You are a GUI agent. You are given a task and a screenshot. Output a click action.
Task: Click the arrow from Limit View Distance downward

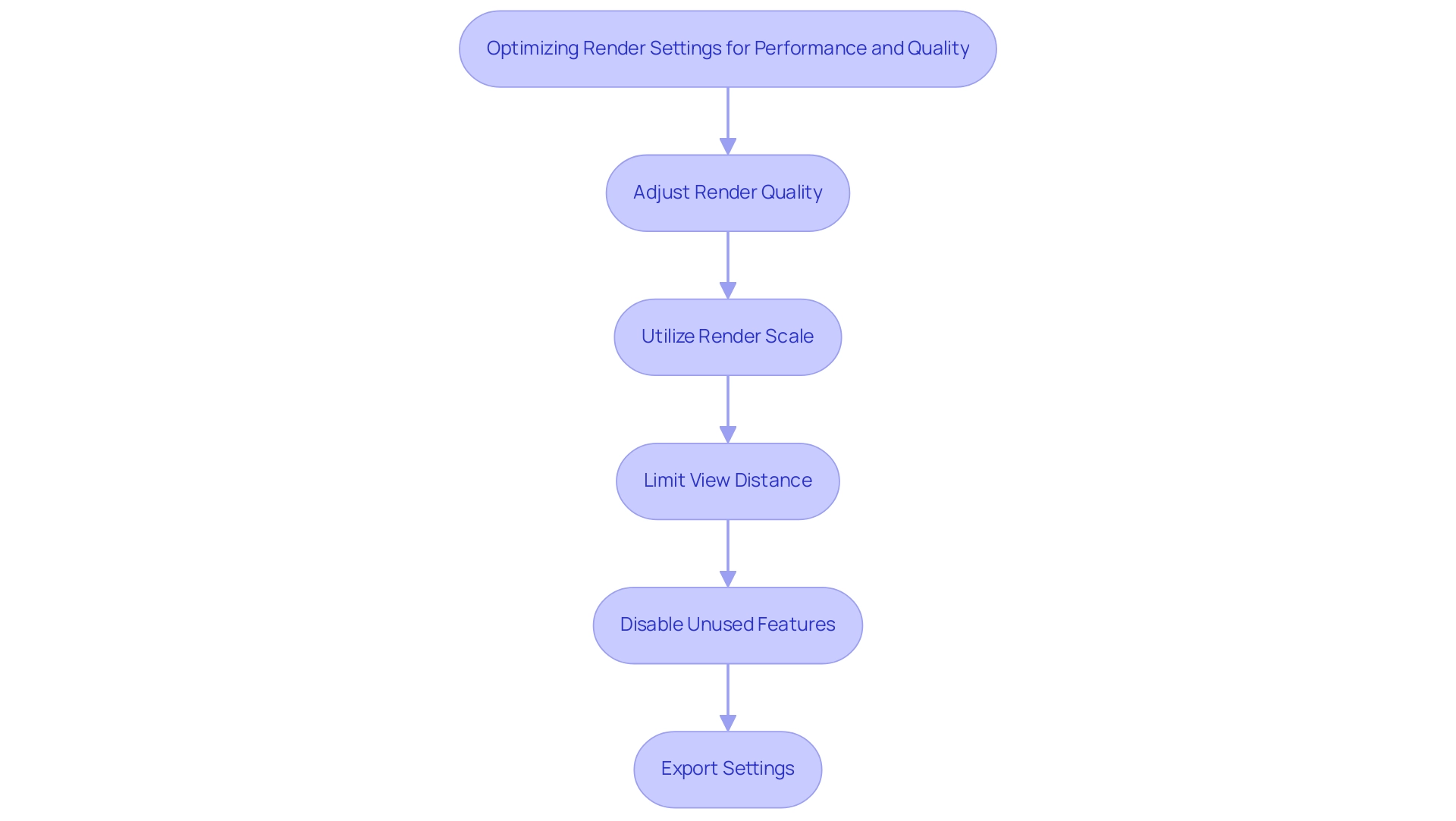(x=728, y=552)
